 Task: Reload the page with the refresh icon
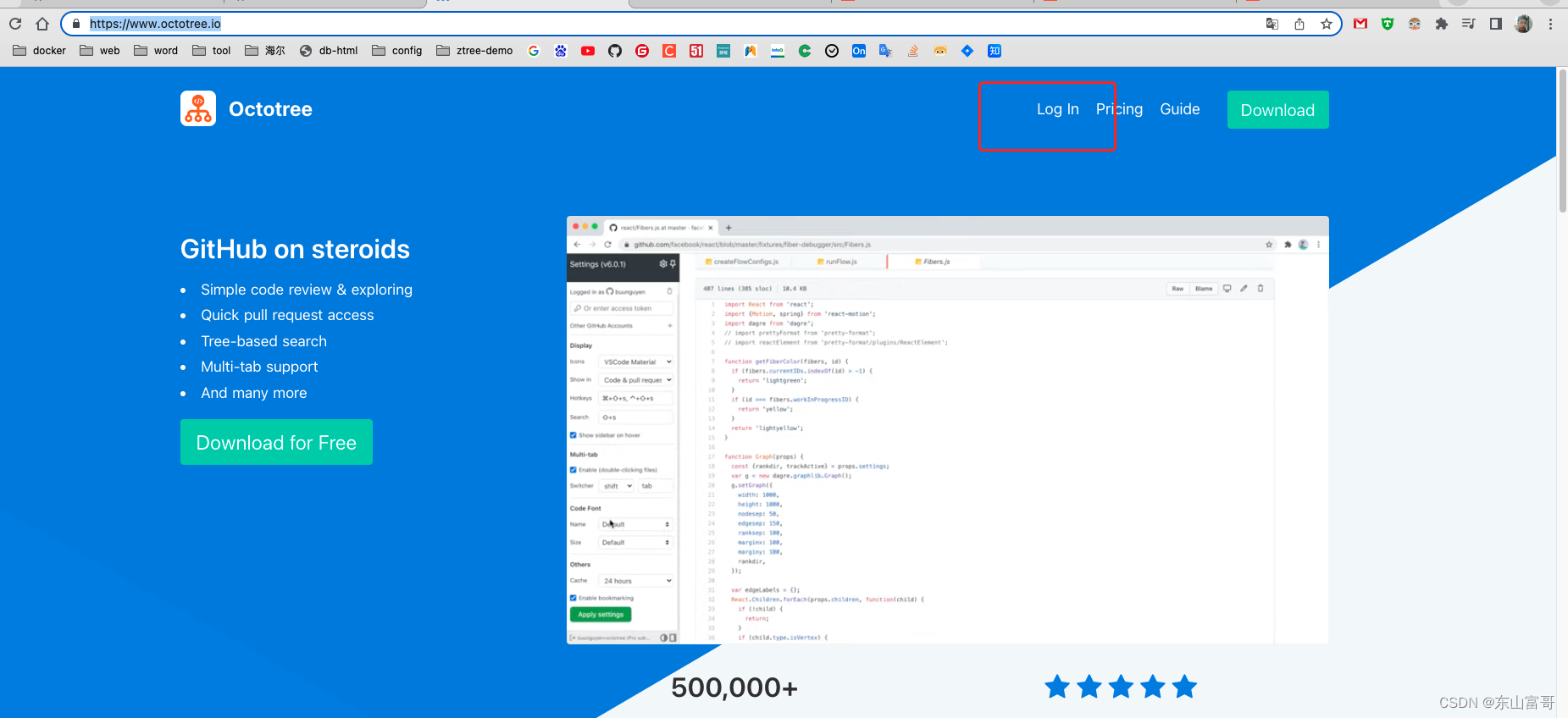coord(15,24)
